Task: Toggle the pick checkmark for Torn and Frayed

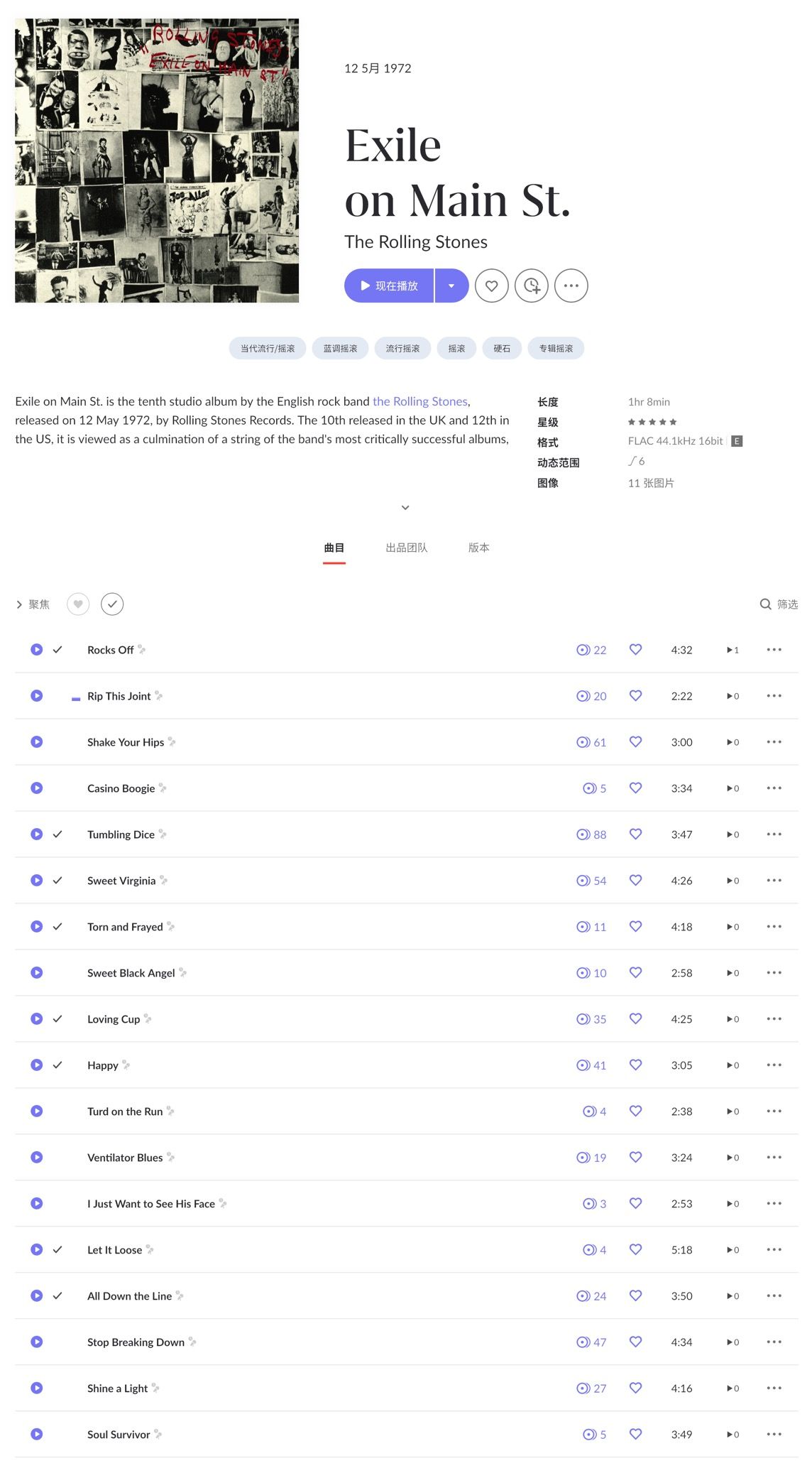Action: pos(57,926)
